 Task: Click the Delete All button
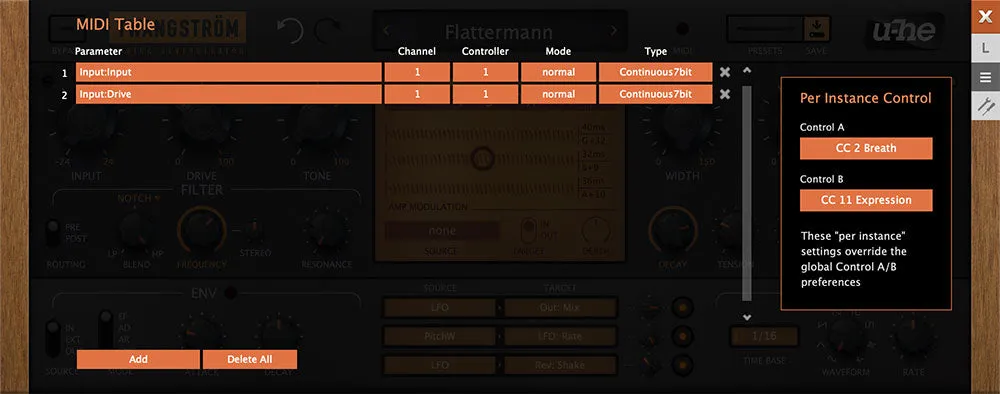(x=250, y=359)
